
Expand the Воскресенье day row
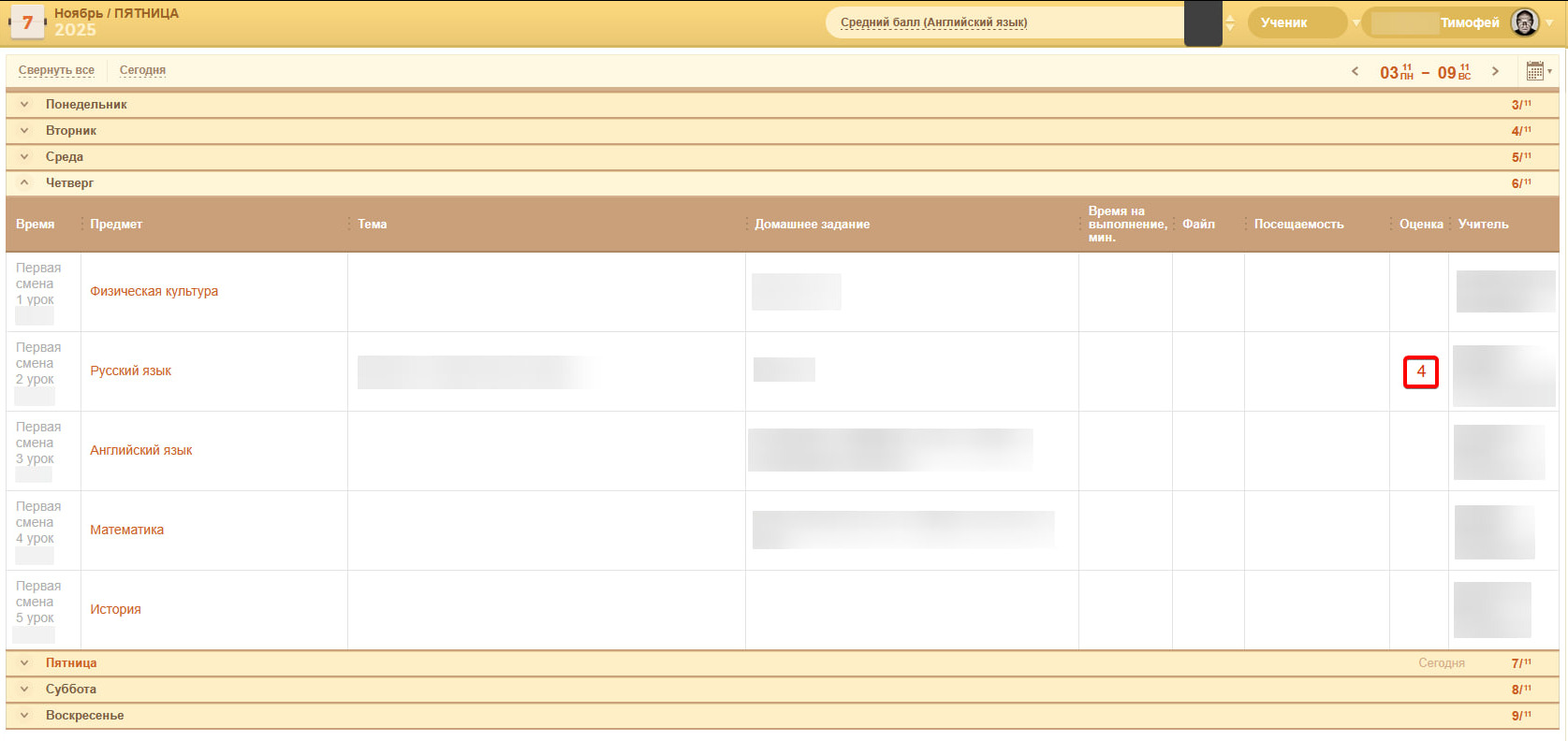24,716
